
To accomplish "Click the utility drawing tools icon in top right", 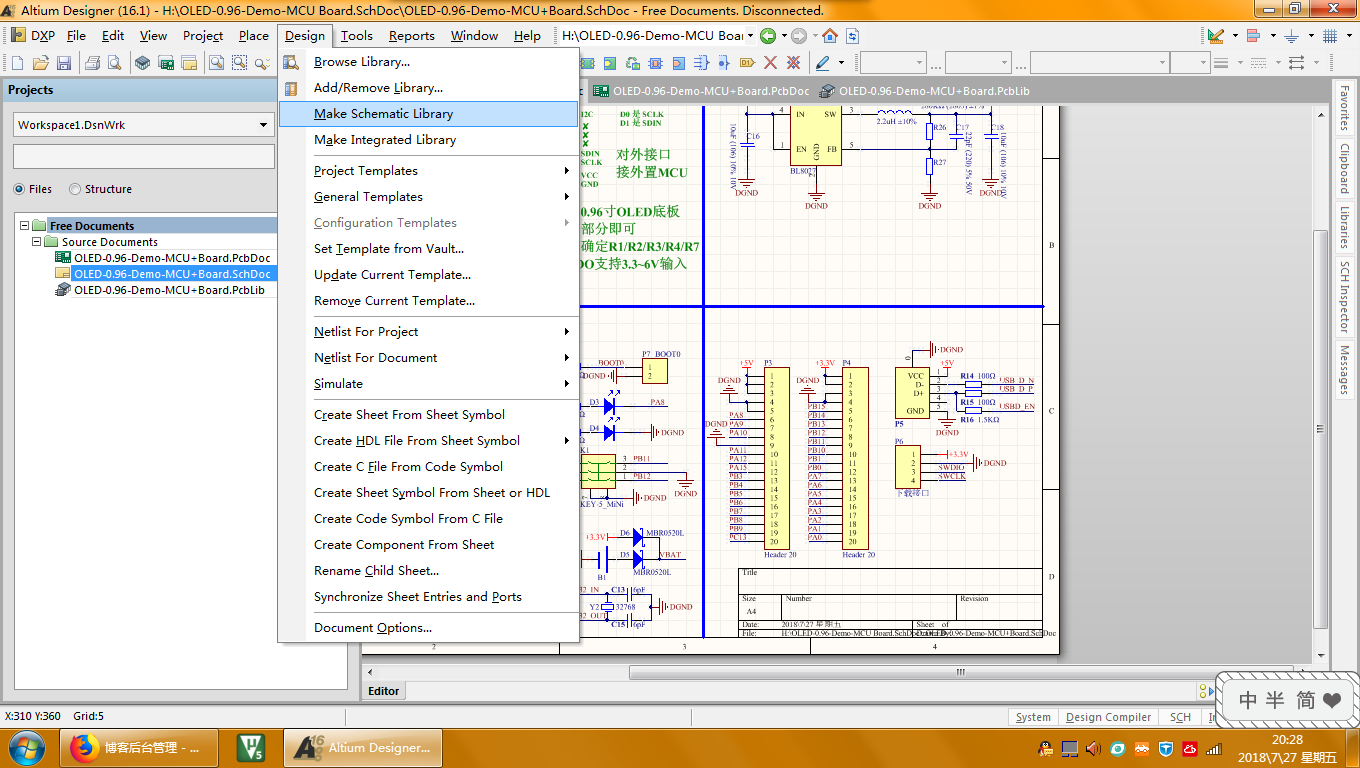I will [x=1216, y=36].
